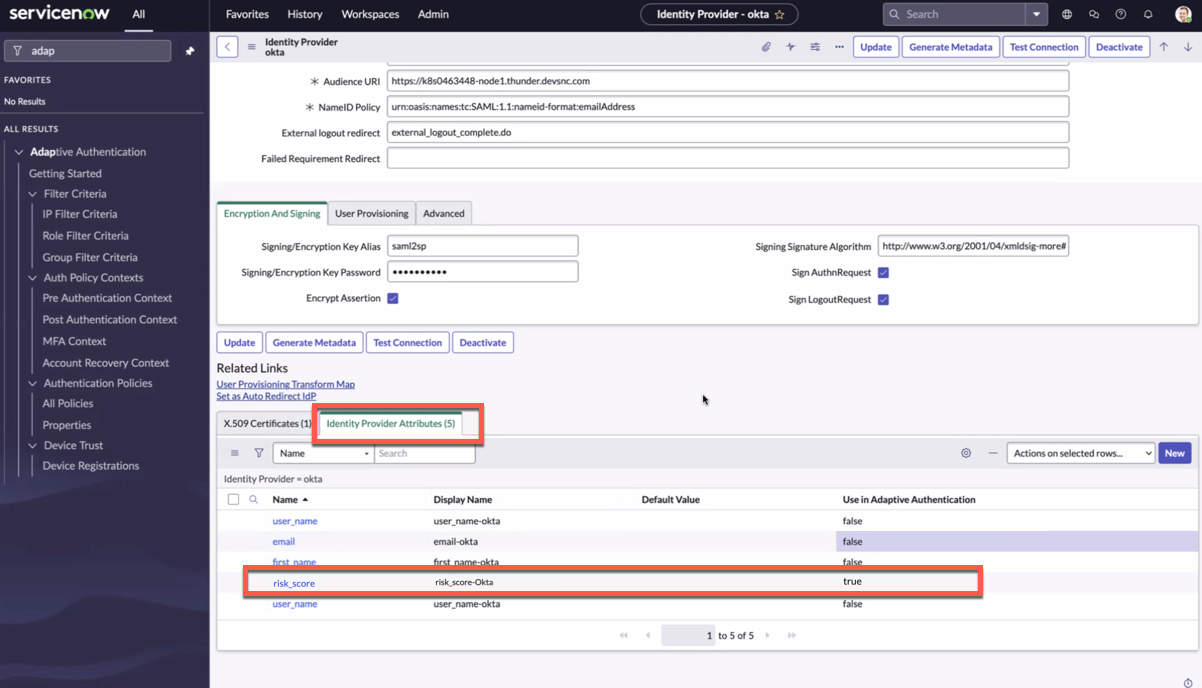The width and height of the screenshot is (1202, 688).
Task: Collapse Auth Policy Contexts group
Action: tap(33, 278)
